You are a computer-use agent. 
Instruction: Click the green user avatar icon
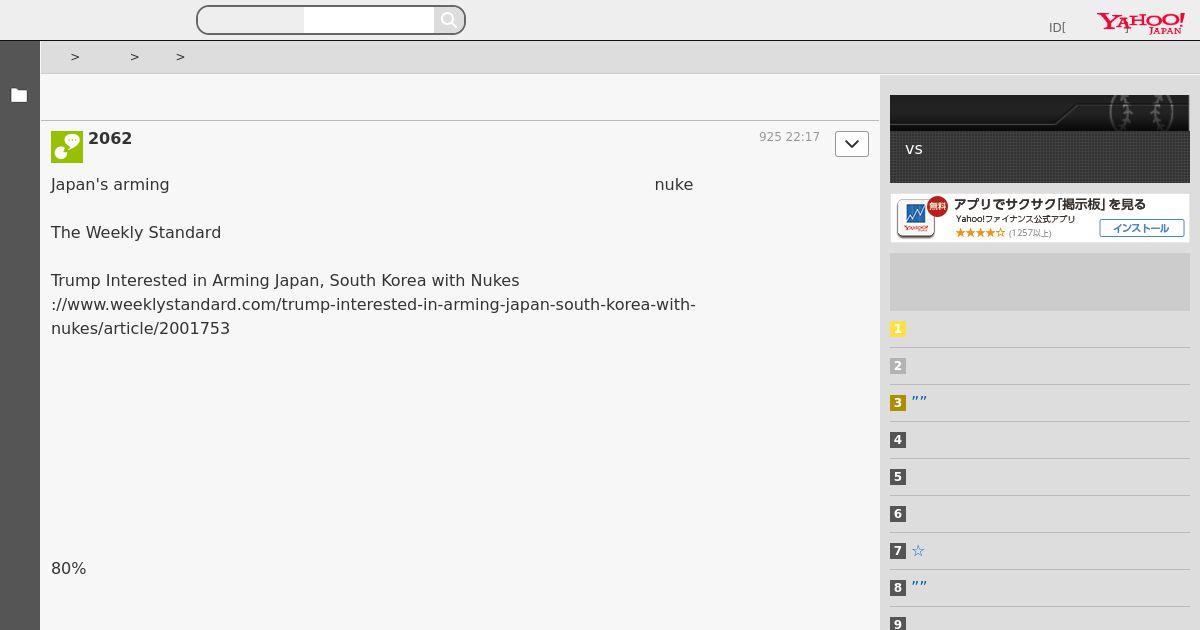coord(67,147)
